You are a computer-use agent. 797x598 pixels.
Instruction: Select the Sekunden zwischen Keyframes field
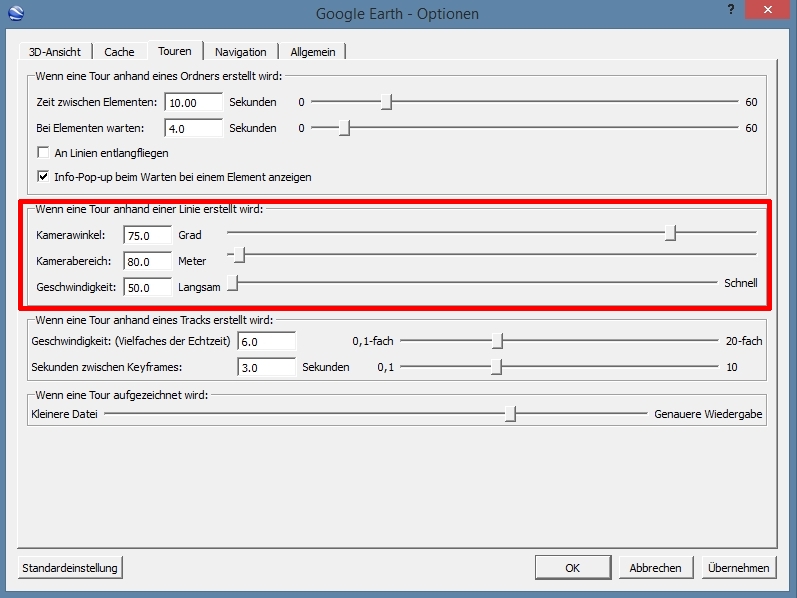tap(267, 367)
